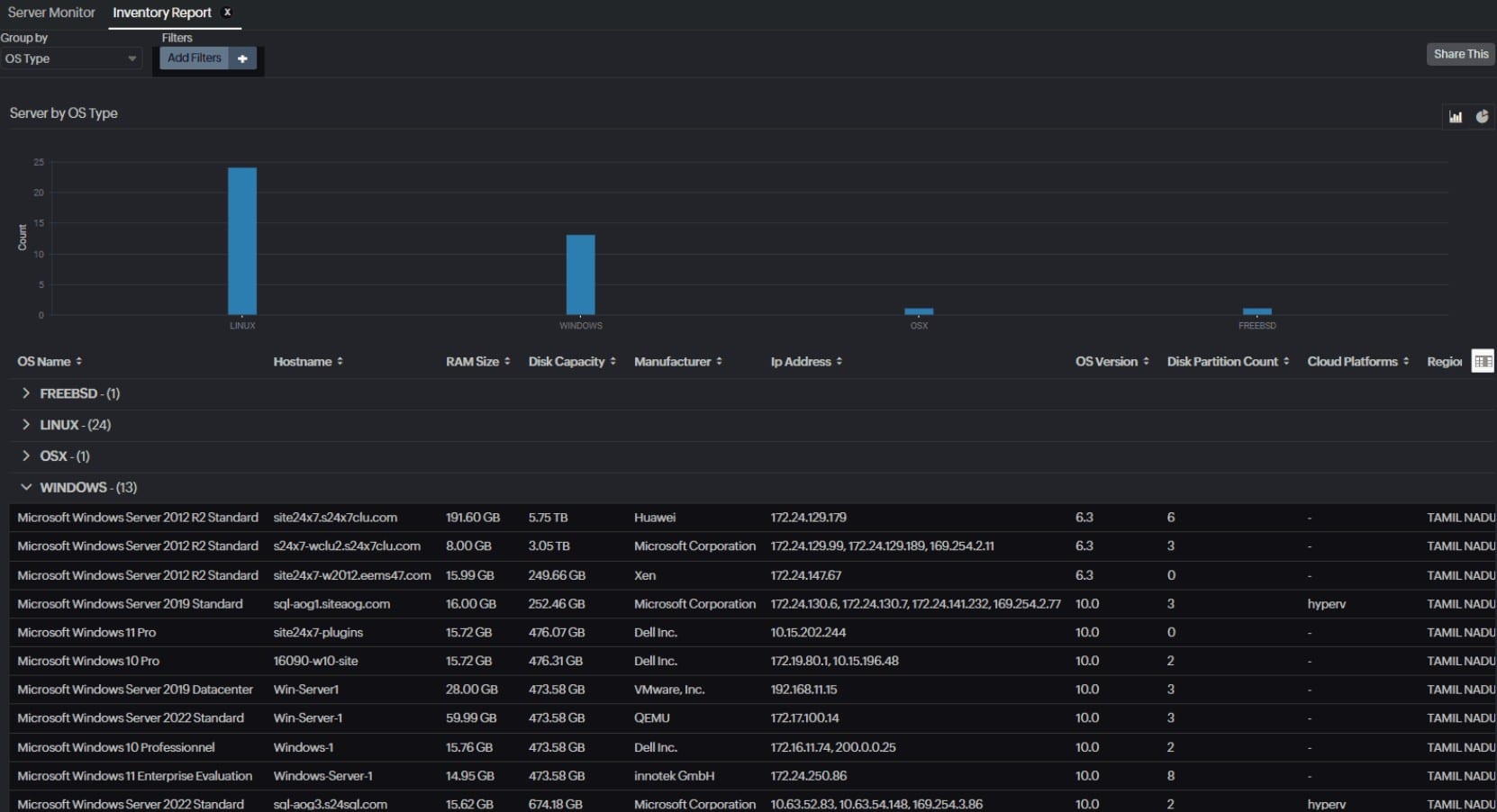
Task: Open the Group by OS Type dropdown
Action: [71, 59]
